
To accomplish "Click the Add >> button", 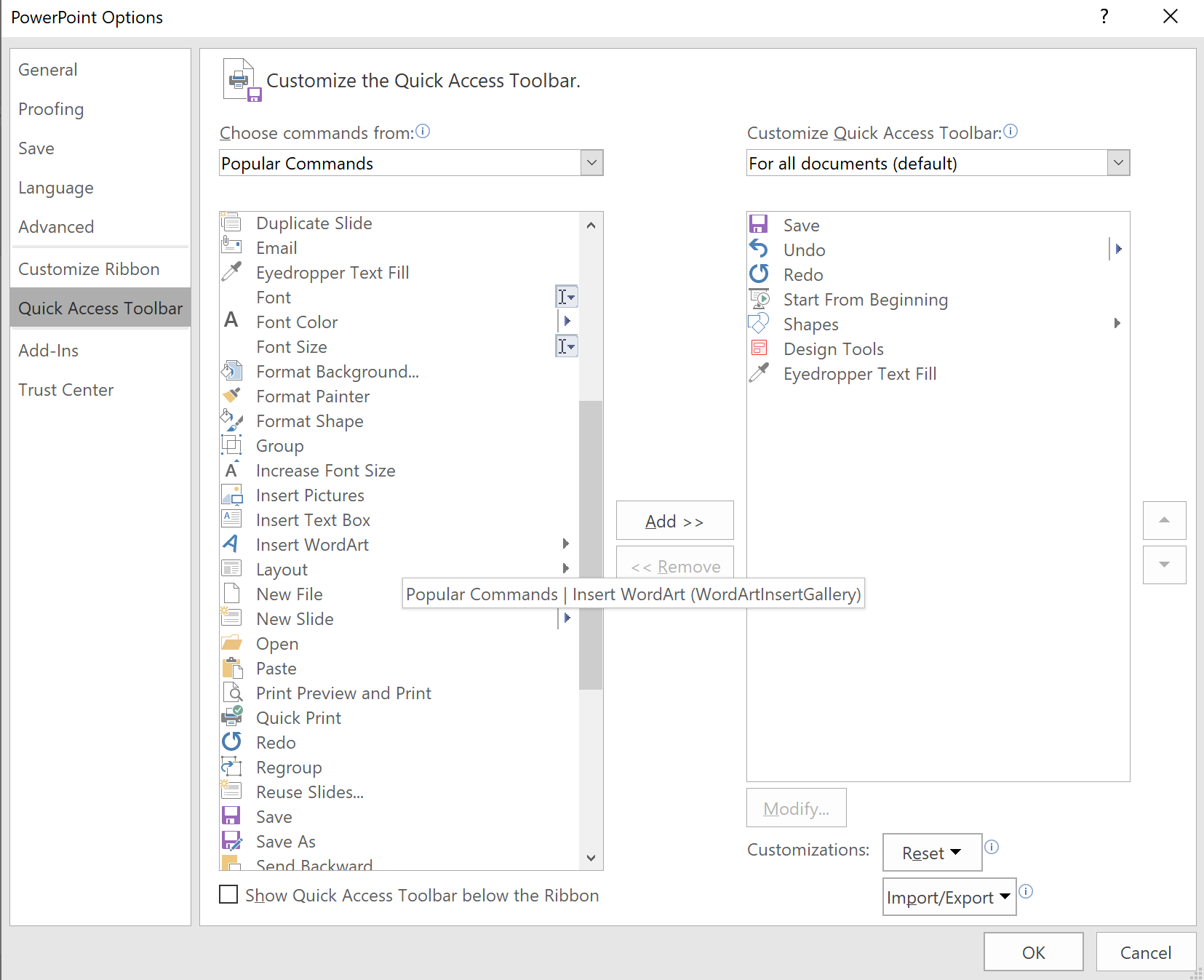I will pyautogui.click(x=674, y=521).
